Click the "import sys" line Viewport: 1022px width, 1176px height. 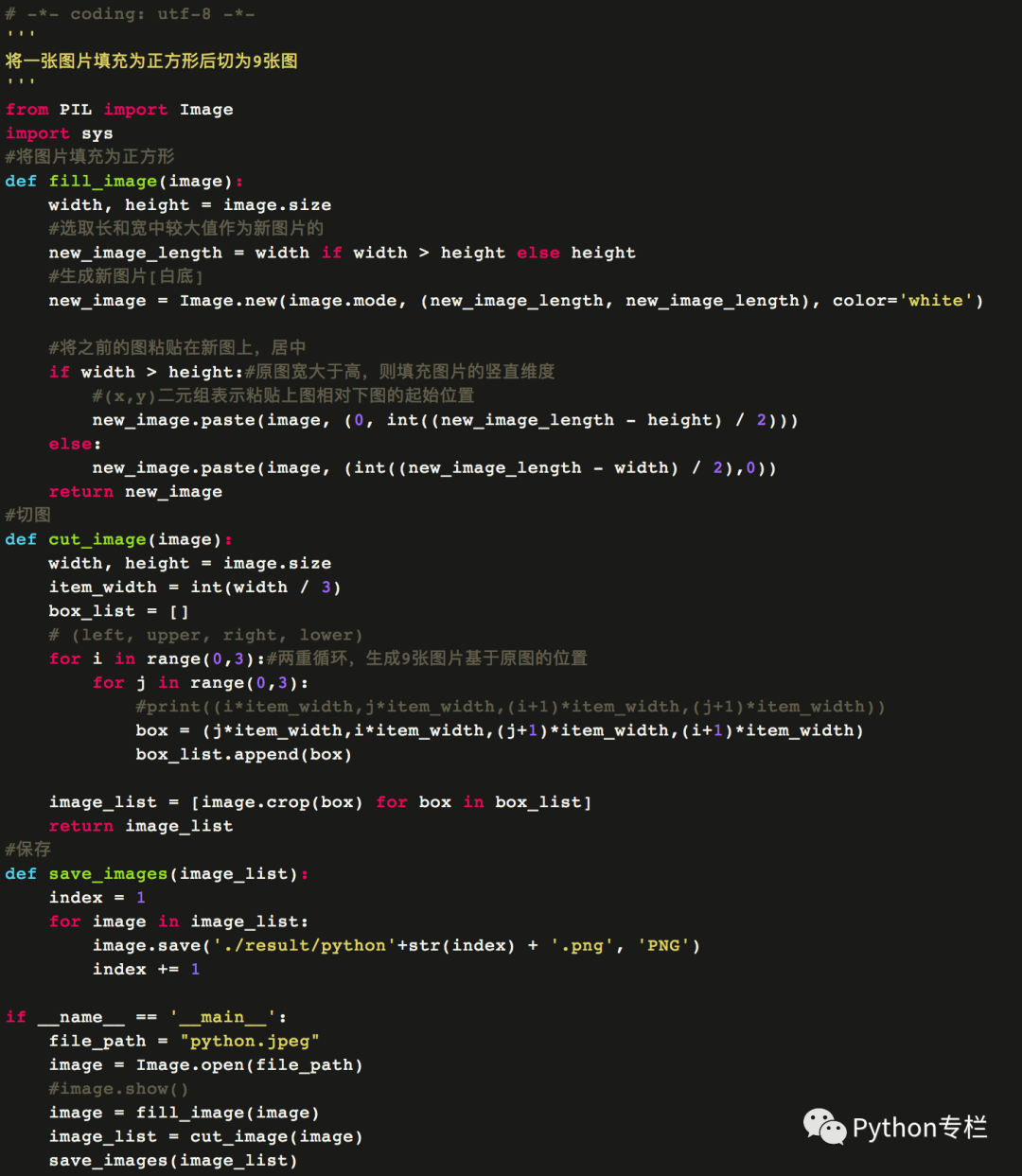click(x=59, y=133)
